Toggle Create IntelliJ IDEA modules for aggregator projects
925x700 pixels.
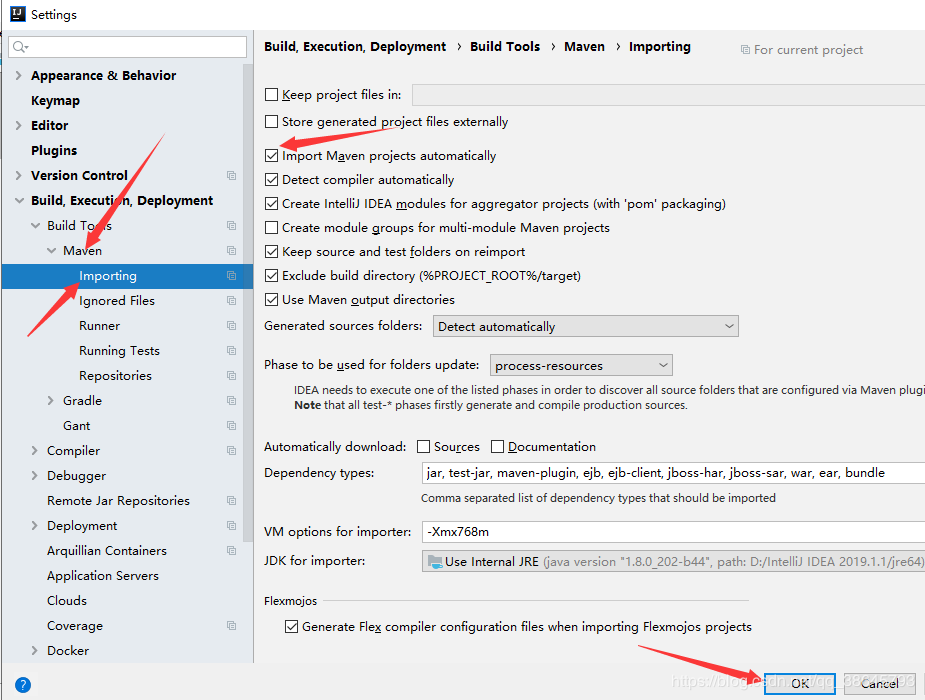tap(271, 203)
